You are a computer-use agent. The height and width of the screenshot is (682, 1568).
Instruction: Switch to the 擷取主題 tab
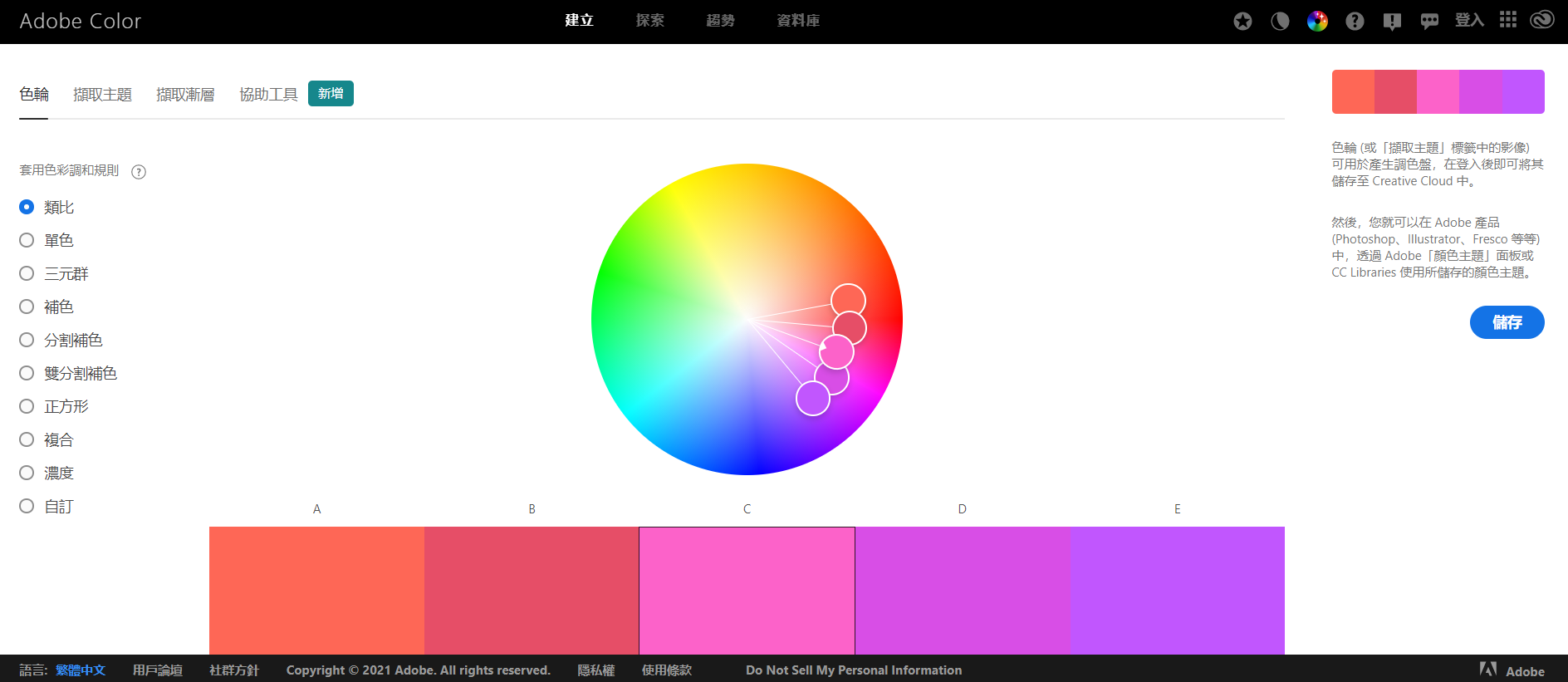click(x=102, y=95)
